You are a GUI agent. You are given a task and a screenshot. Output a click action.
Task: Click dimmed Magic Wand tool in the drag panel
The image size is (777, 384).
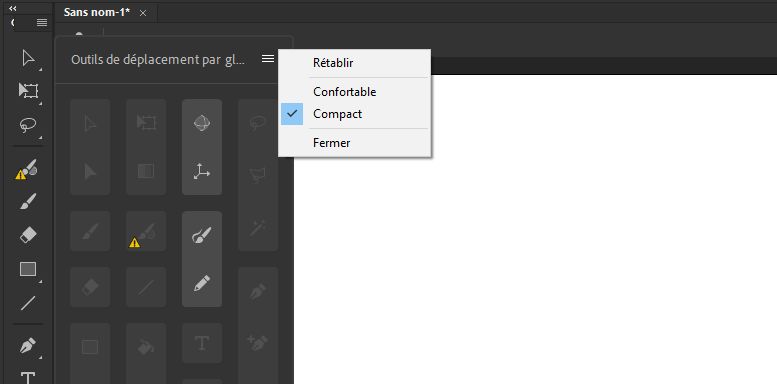[258, 228]
